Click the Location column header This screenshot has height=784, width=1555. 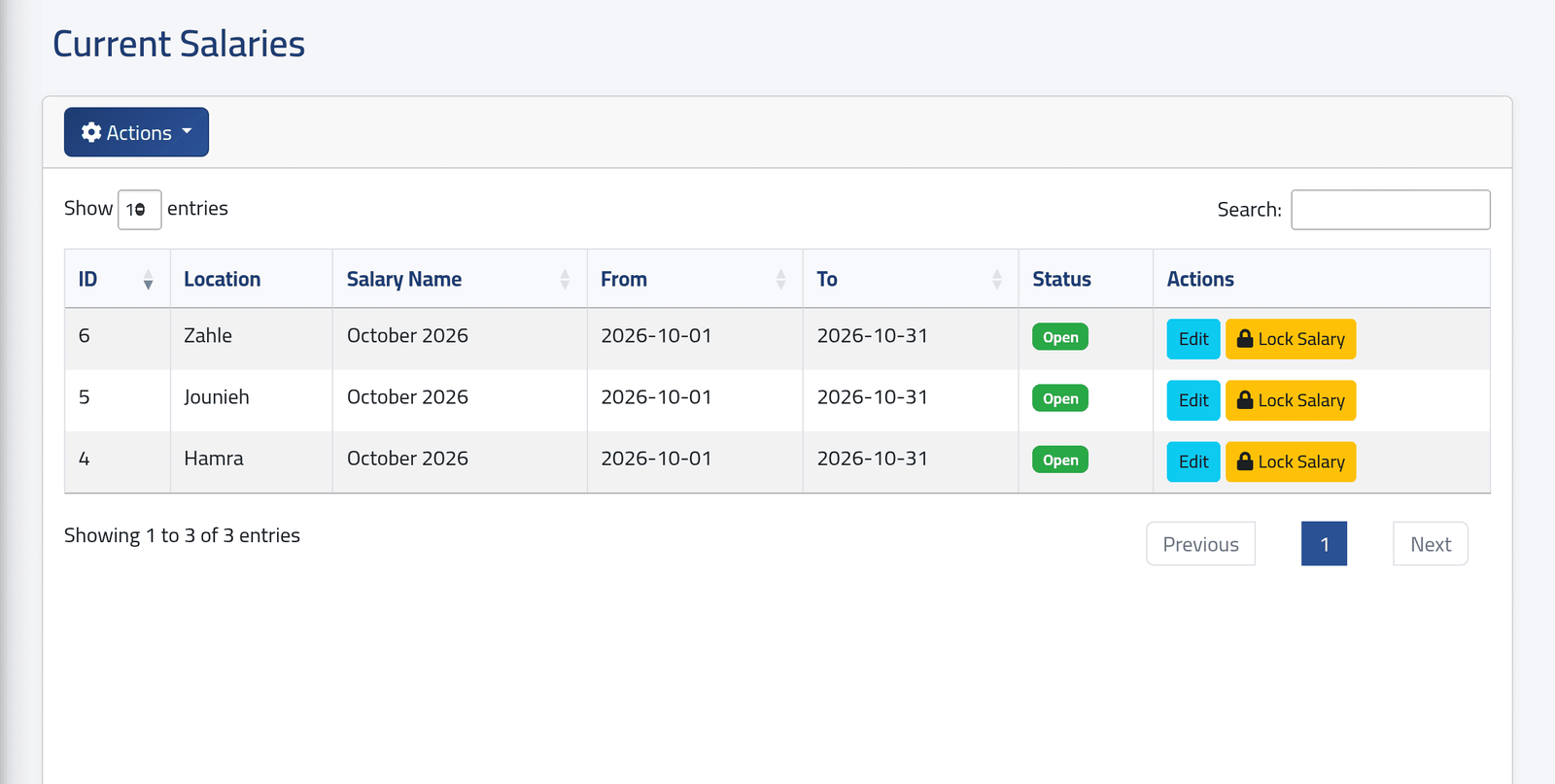252,280
